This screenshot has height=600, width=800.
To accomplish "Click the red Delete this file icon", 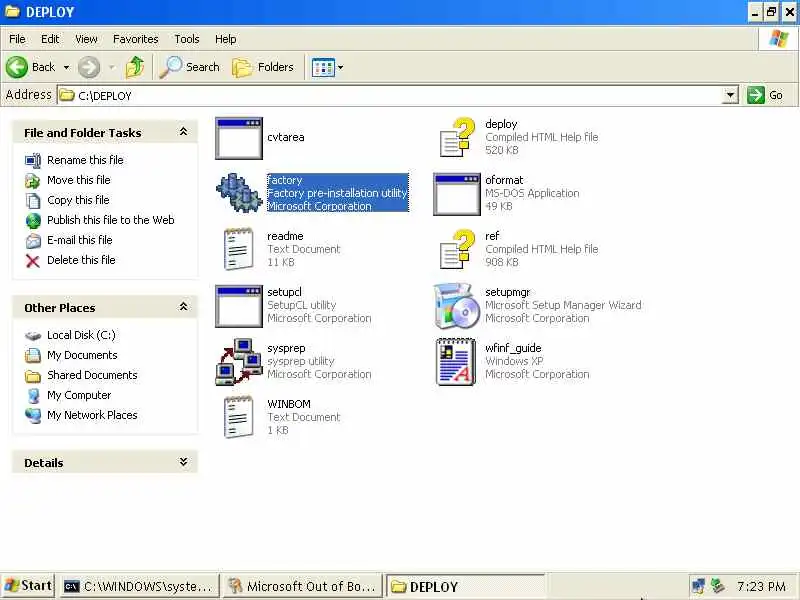I will 33,261.
